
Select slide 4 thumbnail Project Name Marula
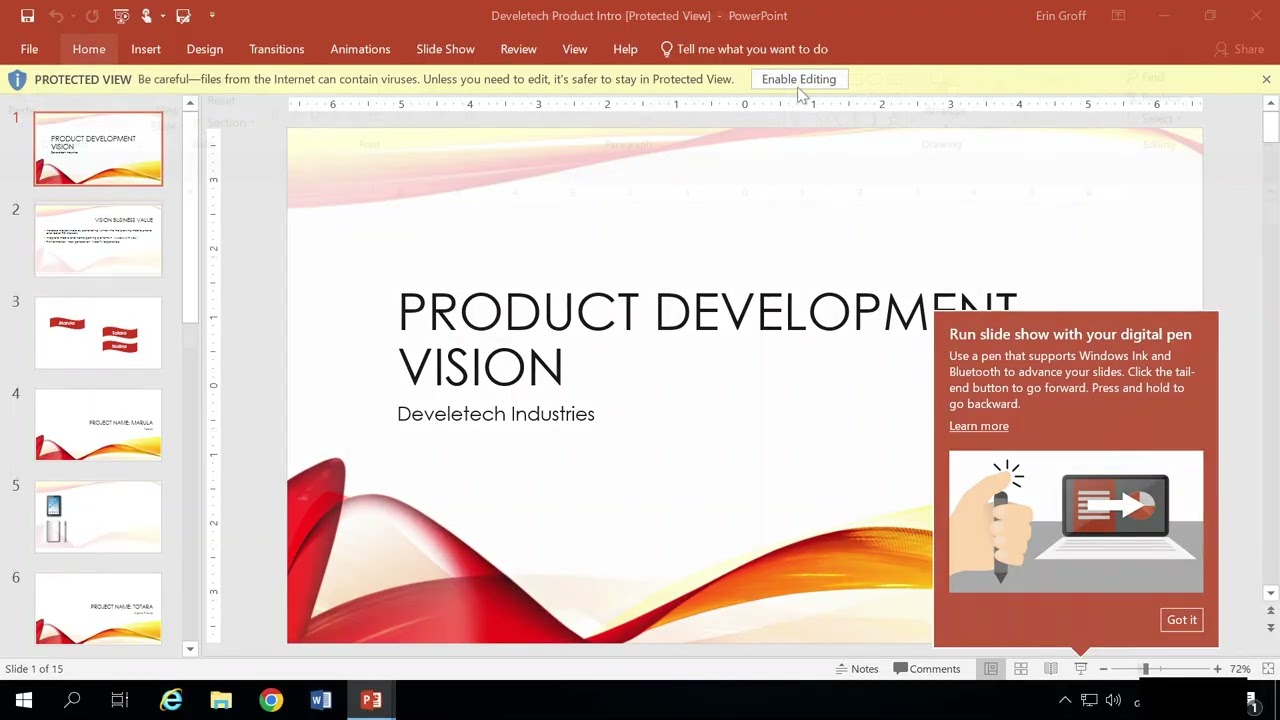click(98, 424)
